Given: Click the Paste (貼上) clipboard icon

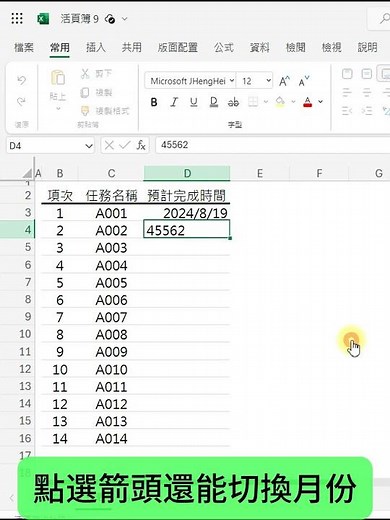Looking at the screenshot, I should pyautogui.click(x=58, y=78).
